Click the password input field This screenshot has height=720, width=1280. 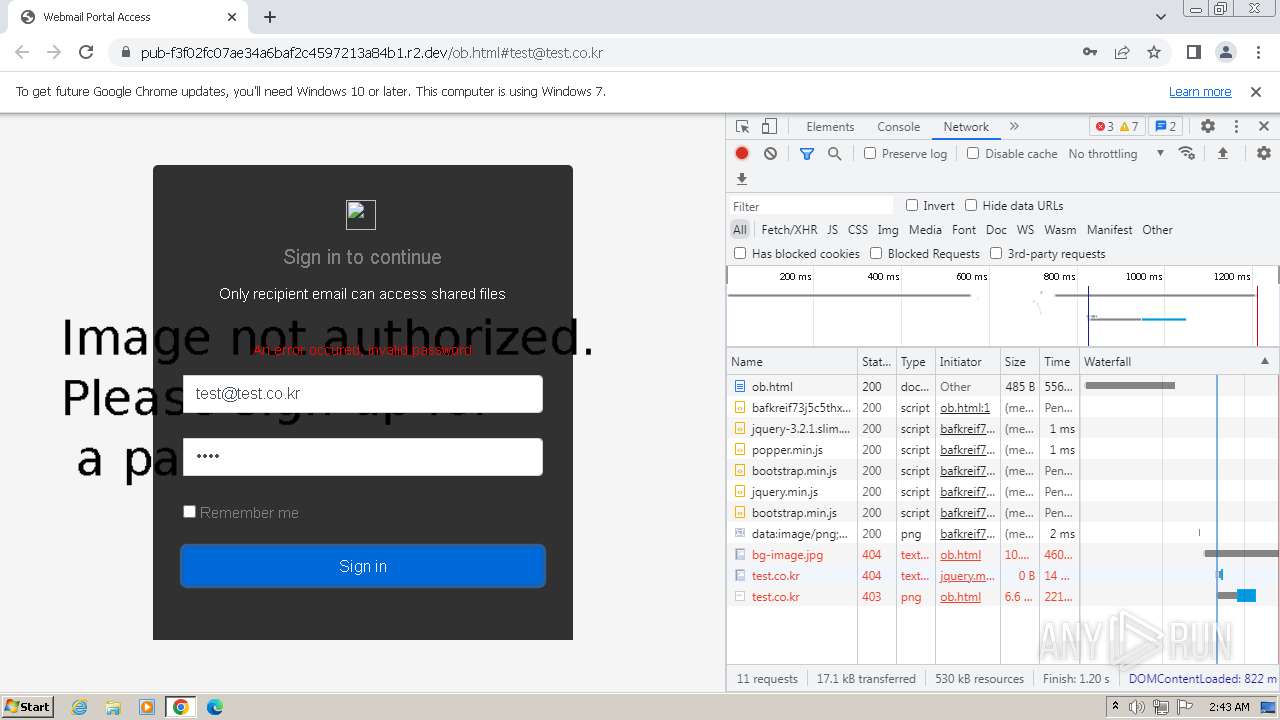point(363,456)
